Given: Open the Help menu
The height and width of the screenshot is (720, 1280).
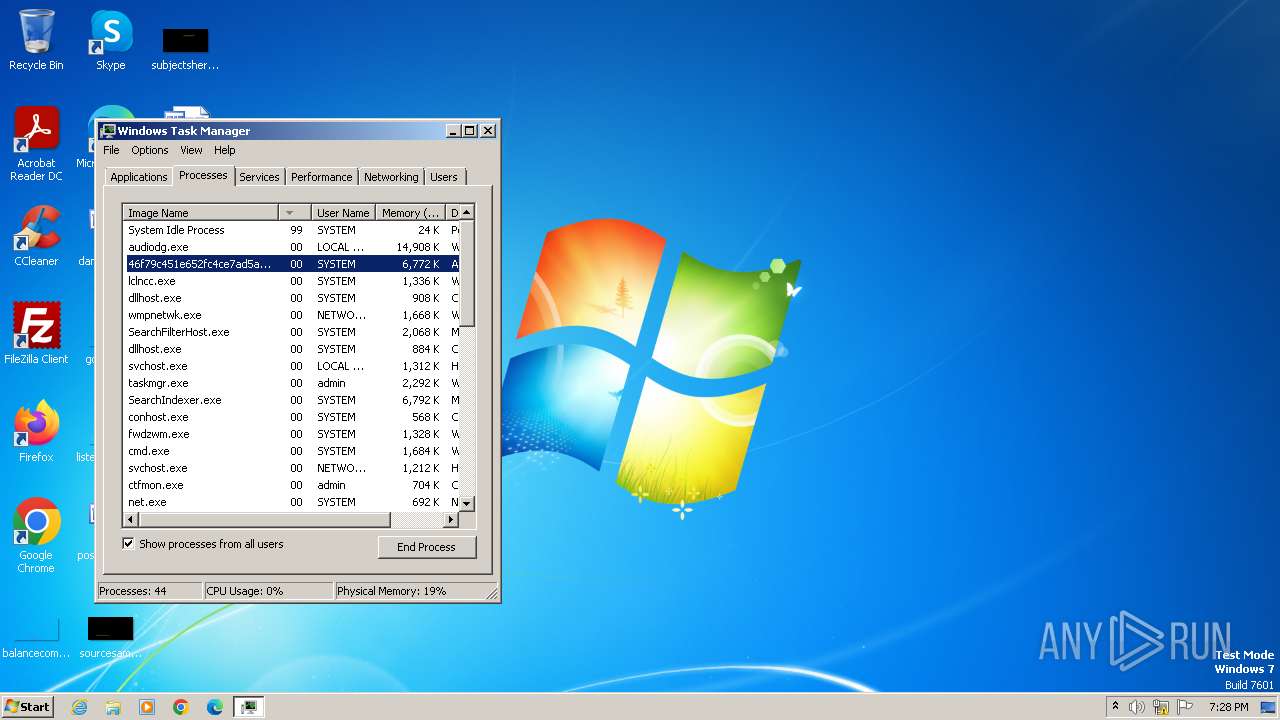Looking at the screenshot, I should click(225, 150).
